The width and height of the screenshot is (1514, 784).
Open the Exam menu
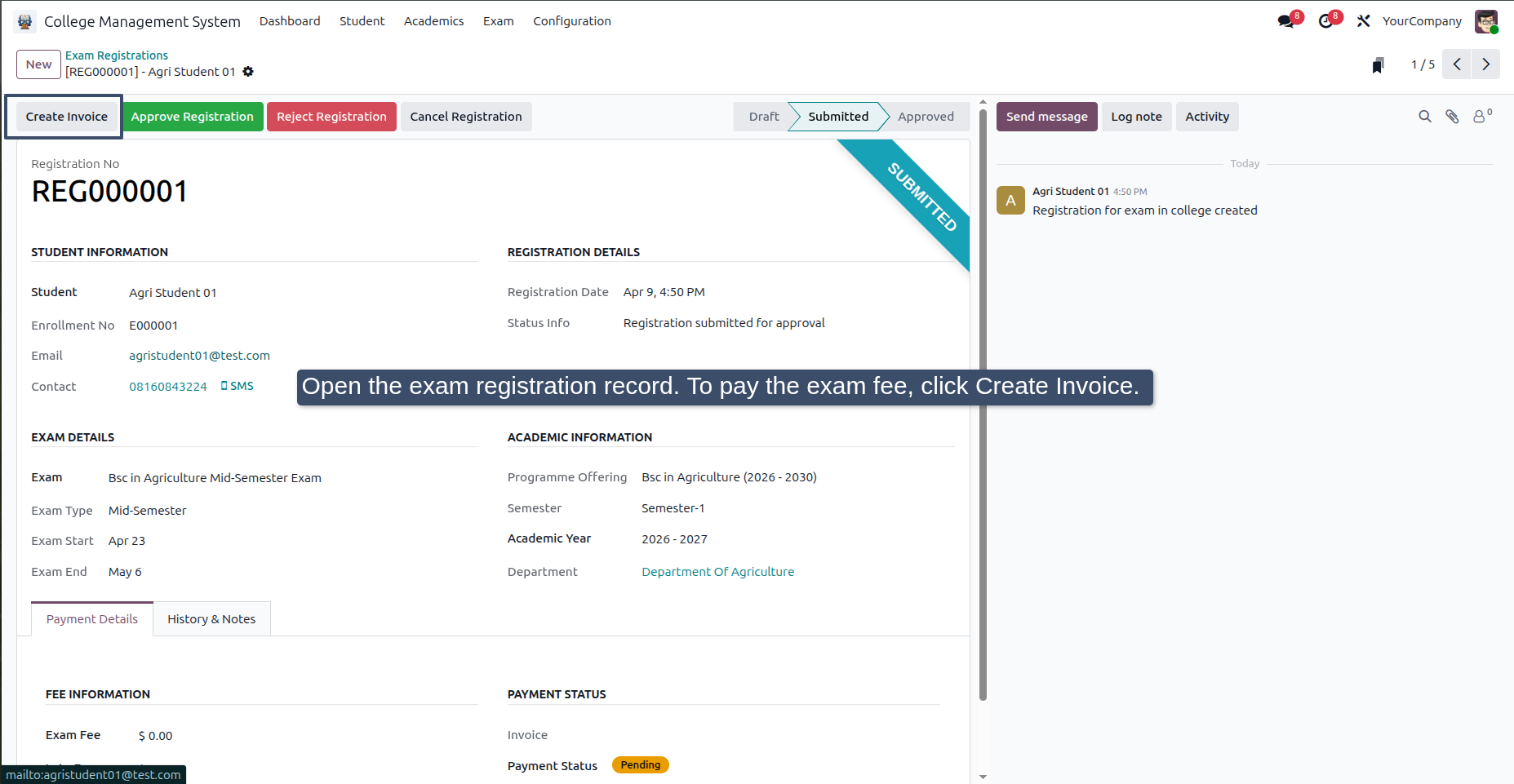coord(498,21)
